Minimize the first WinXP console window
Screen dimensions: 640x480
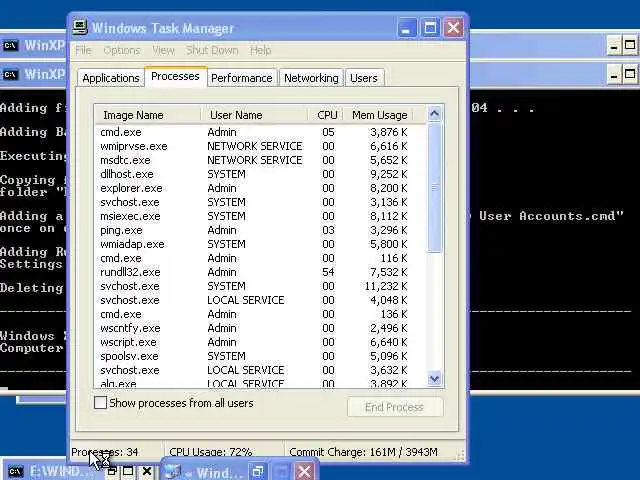(x=614, y=45)
